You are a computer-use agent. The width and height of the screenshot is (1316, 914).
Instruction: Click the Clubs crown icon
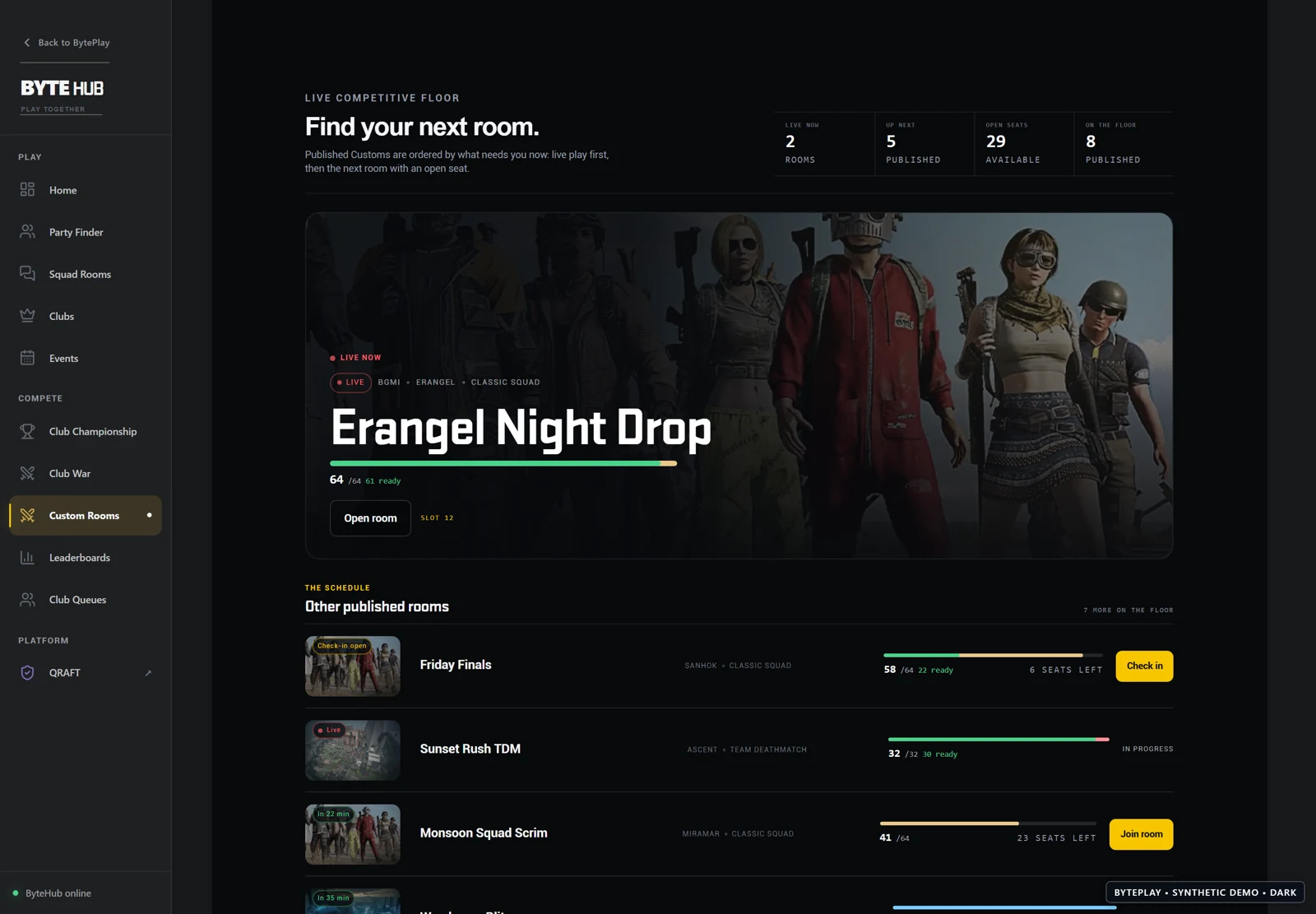(27, 316)
